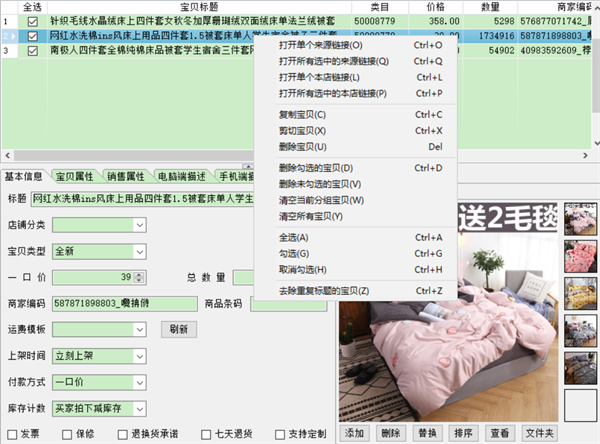This screenshot has height=444, width=600.
Task: Click the 标题 text input field
Action: coord(142,199)
